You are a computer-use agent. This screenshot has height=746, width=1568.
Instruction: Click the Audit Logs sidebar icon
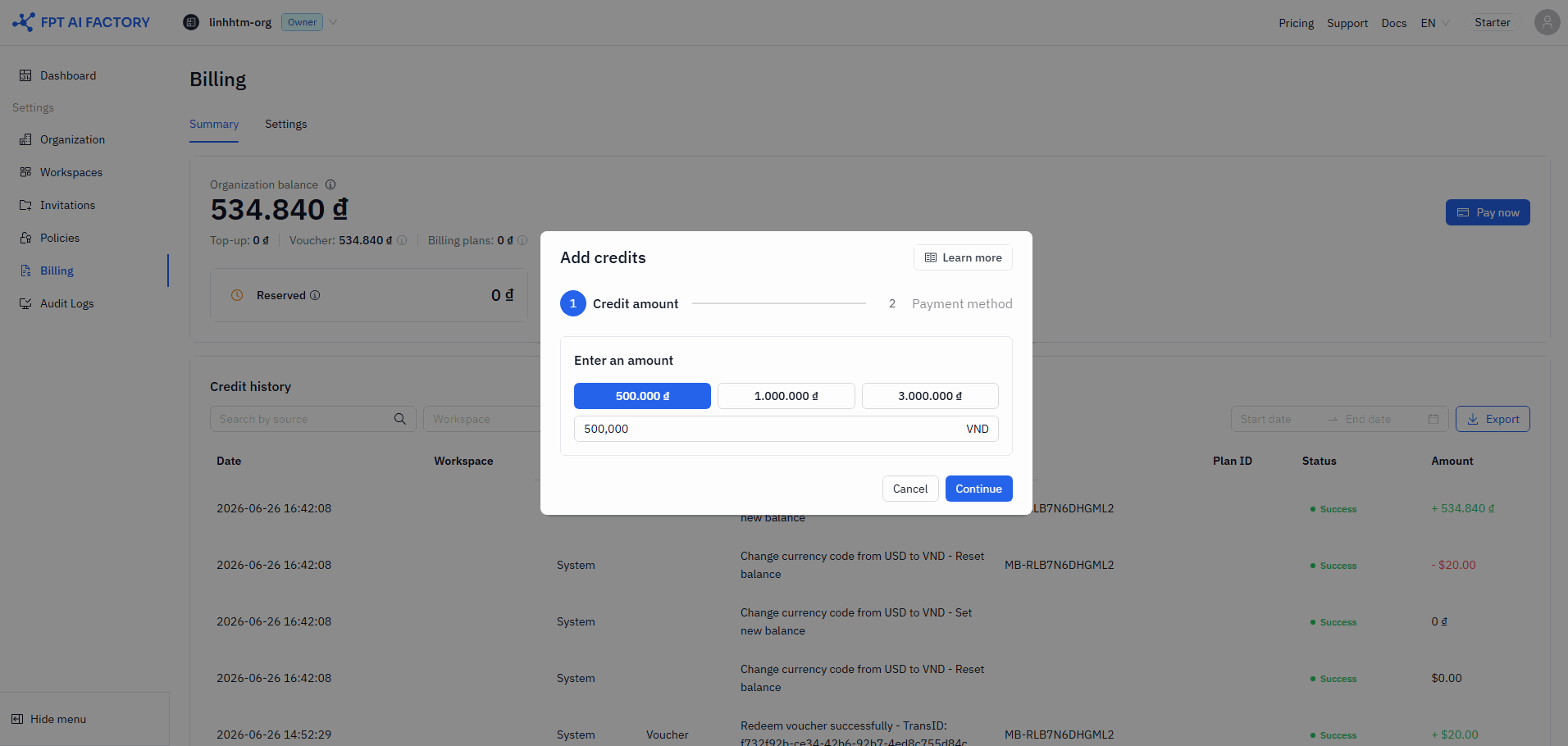(25, 303)
